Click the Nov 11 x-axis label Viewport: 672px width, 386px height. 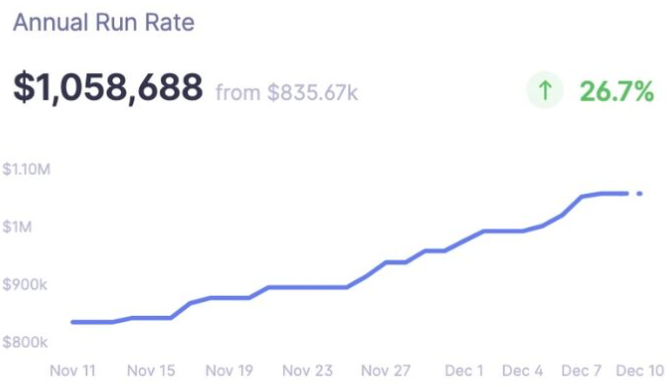73,371
